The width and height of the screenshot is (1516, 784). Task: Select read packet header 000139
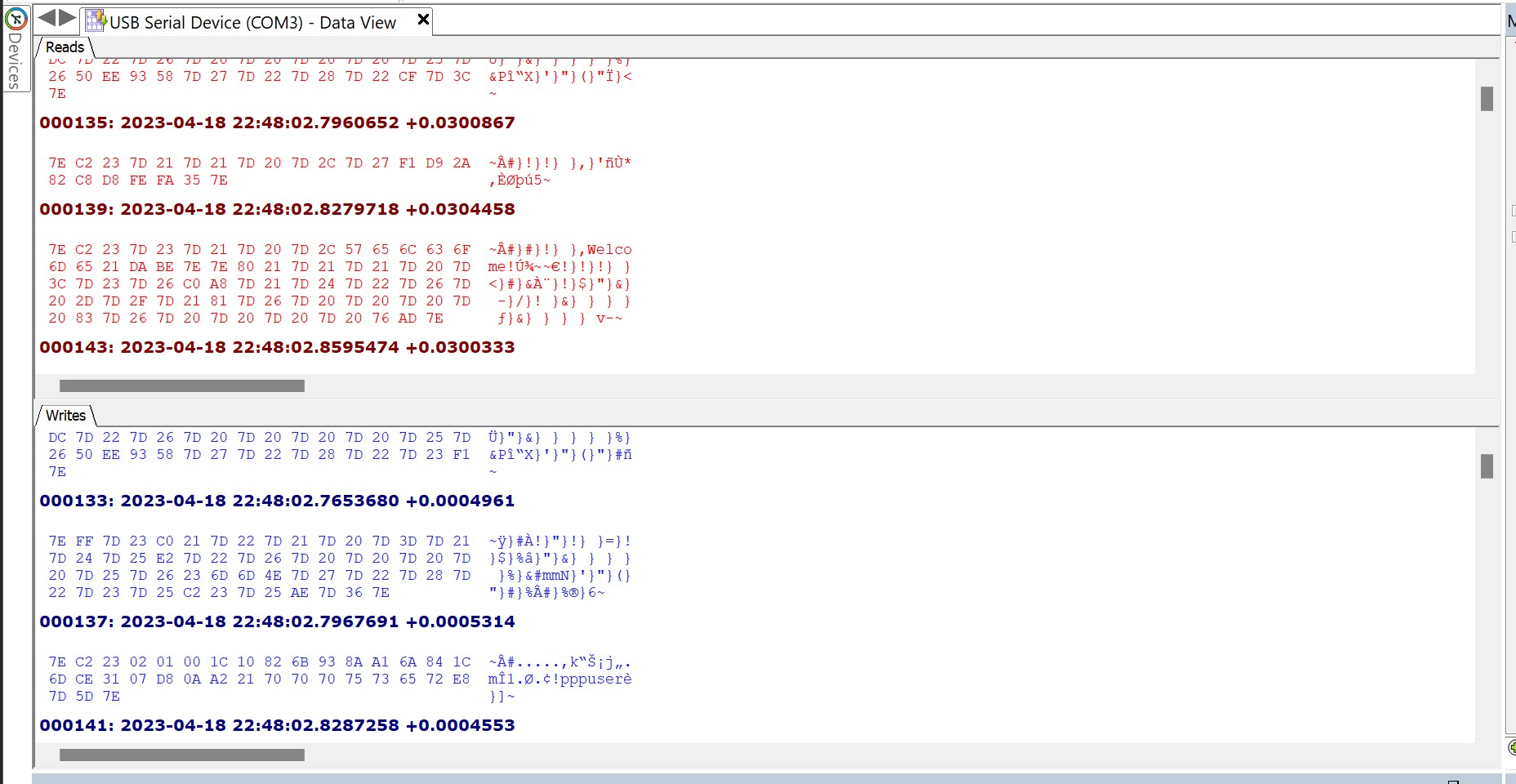[x=277, y=209]
